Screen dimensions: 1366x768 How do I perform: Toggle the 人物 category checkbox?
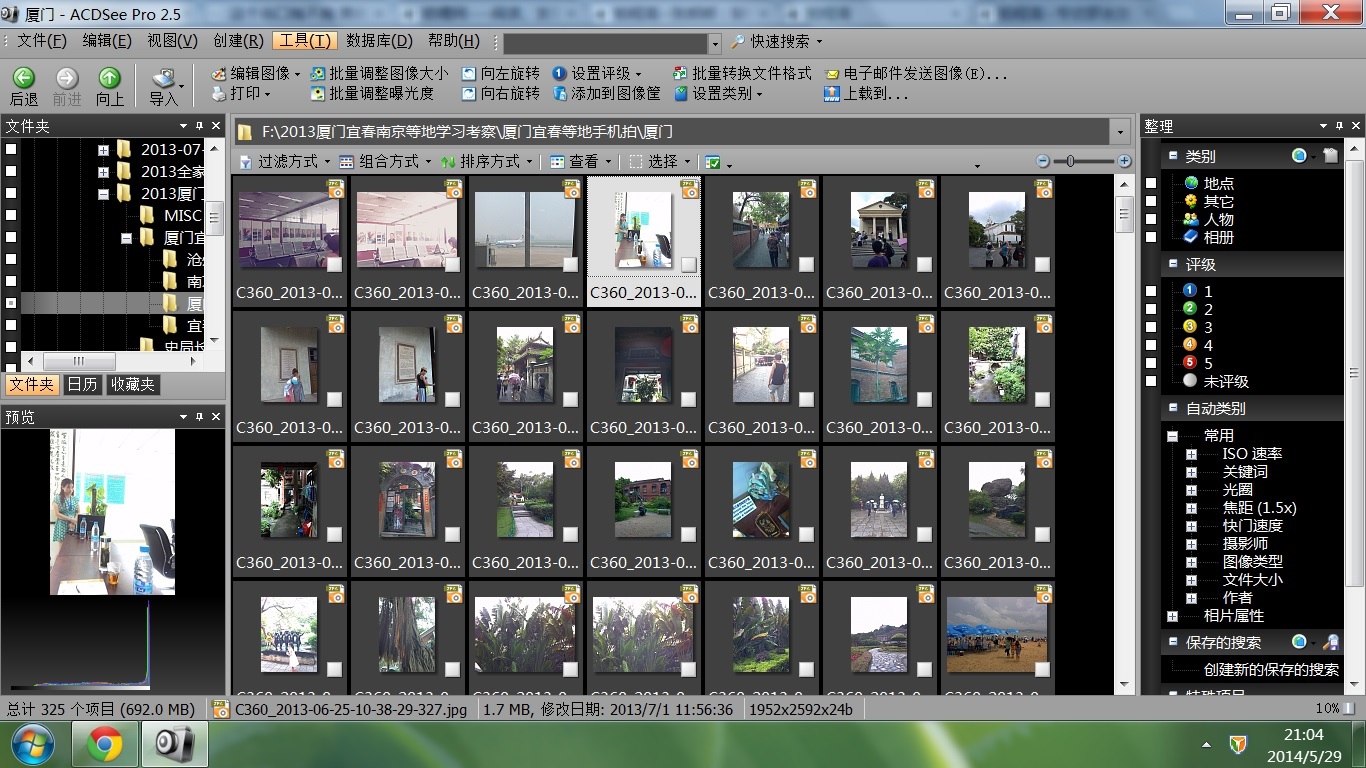coord(1151,219)
